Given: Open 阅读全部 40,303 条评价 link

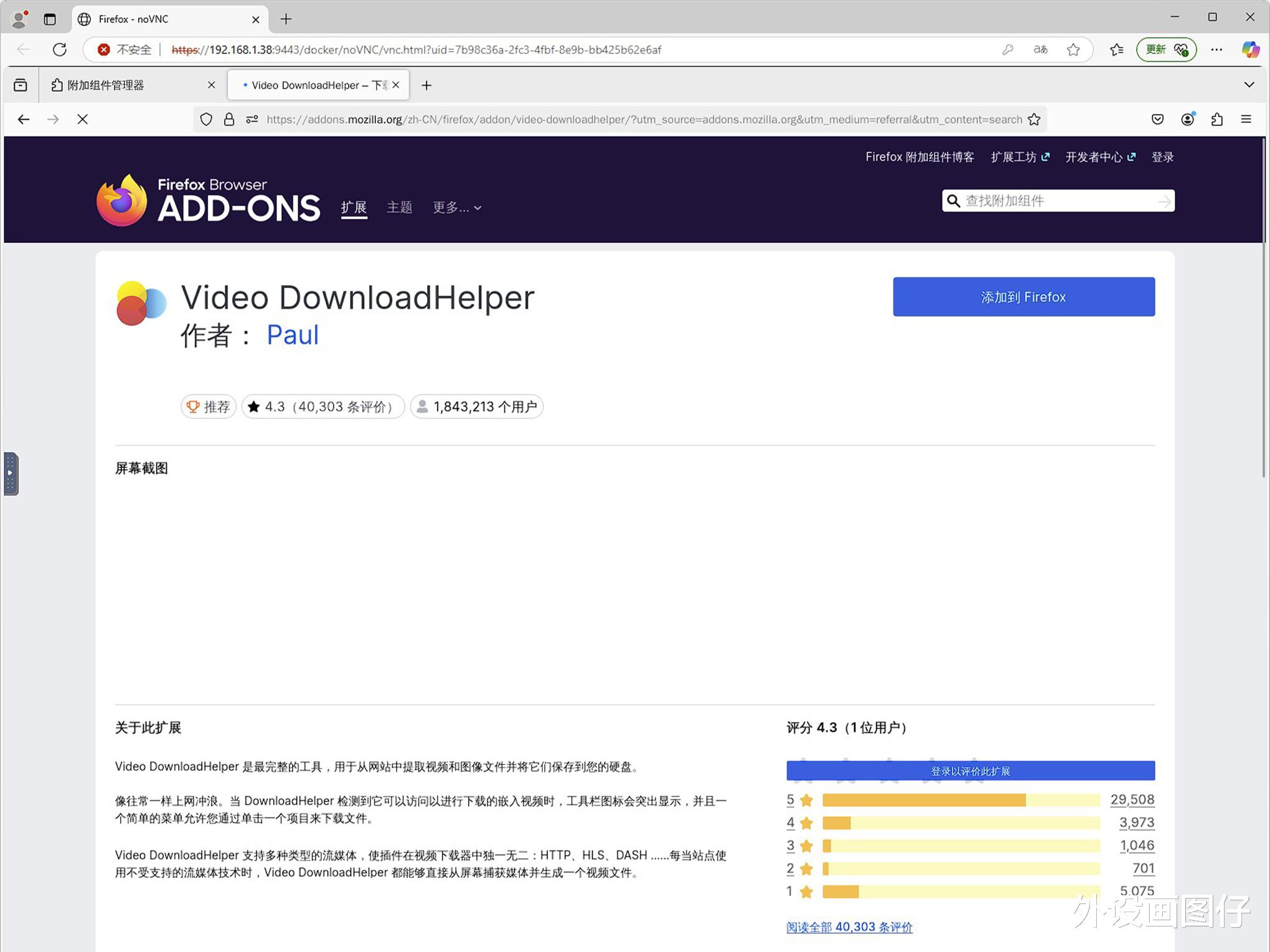Looking at the screenshot, I should (x=849, y=927).
